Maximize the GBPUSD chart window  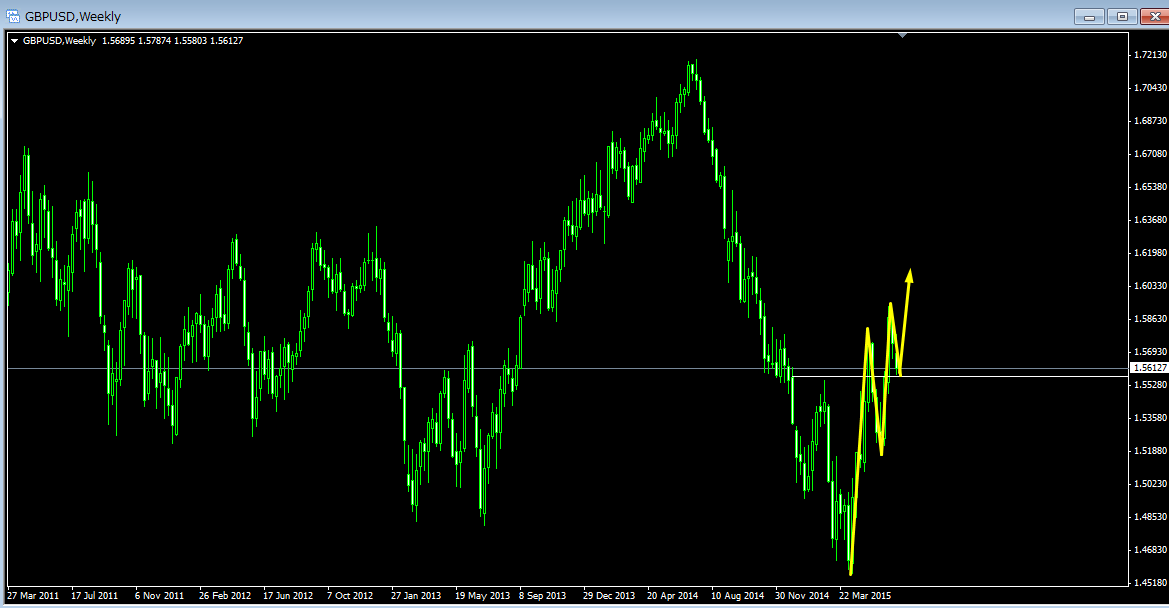click(x=1121, y=16)
